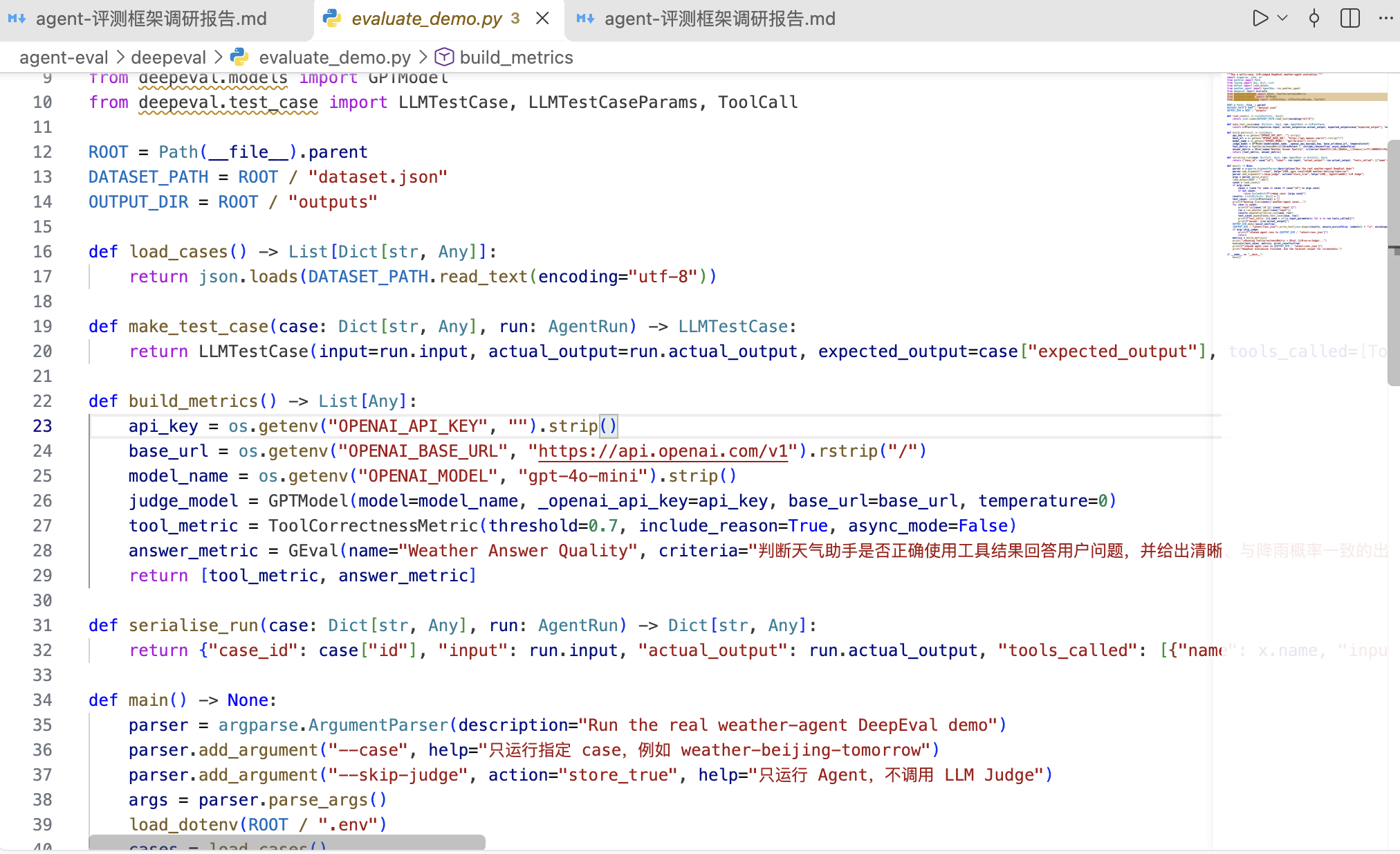Viewport: 1400px width, 854px height.
Task: Click "--skip-judge" argument string
Action: click(398, 775)
